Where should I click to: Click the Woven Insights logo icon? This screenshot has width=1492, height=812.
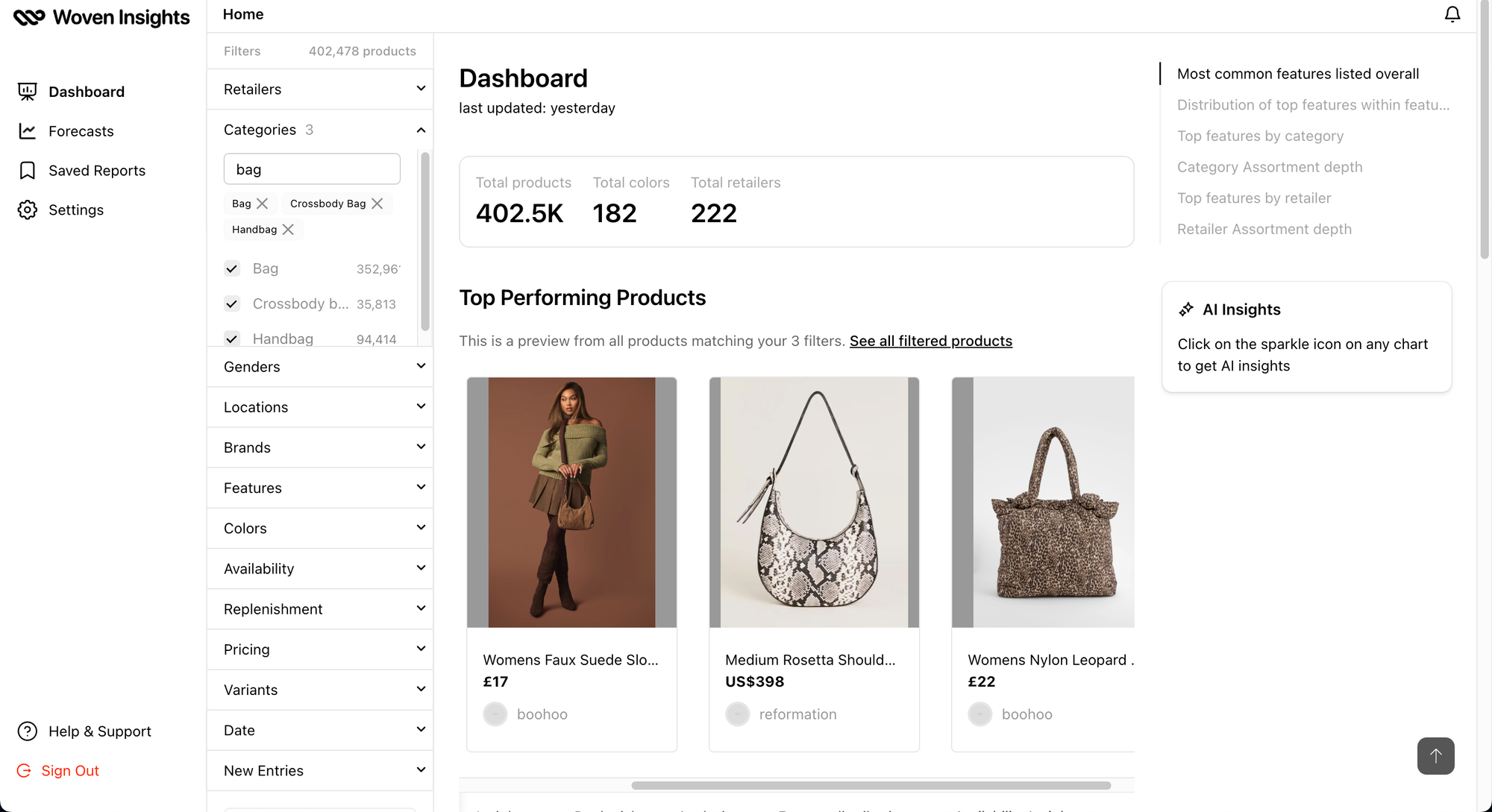(x=28, y=14)
